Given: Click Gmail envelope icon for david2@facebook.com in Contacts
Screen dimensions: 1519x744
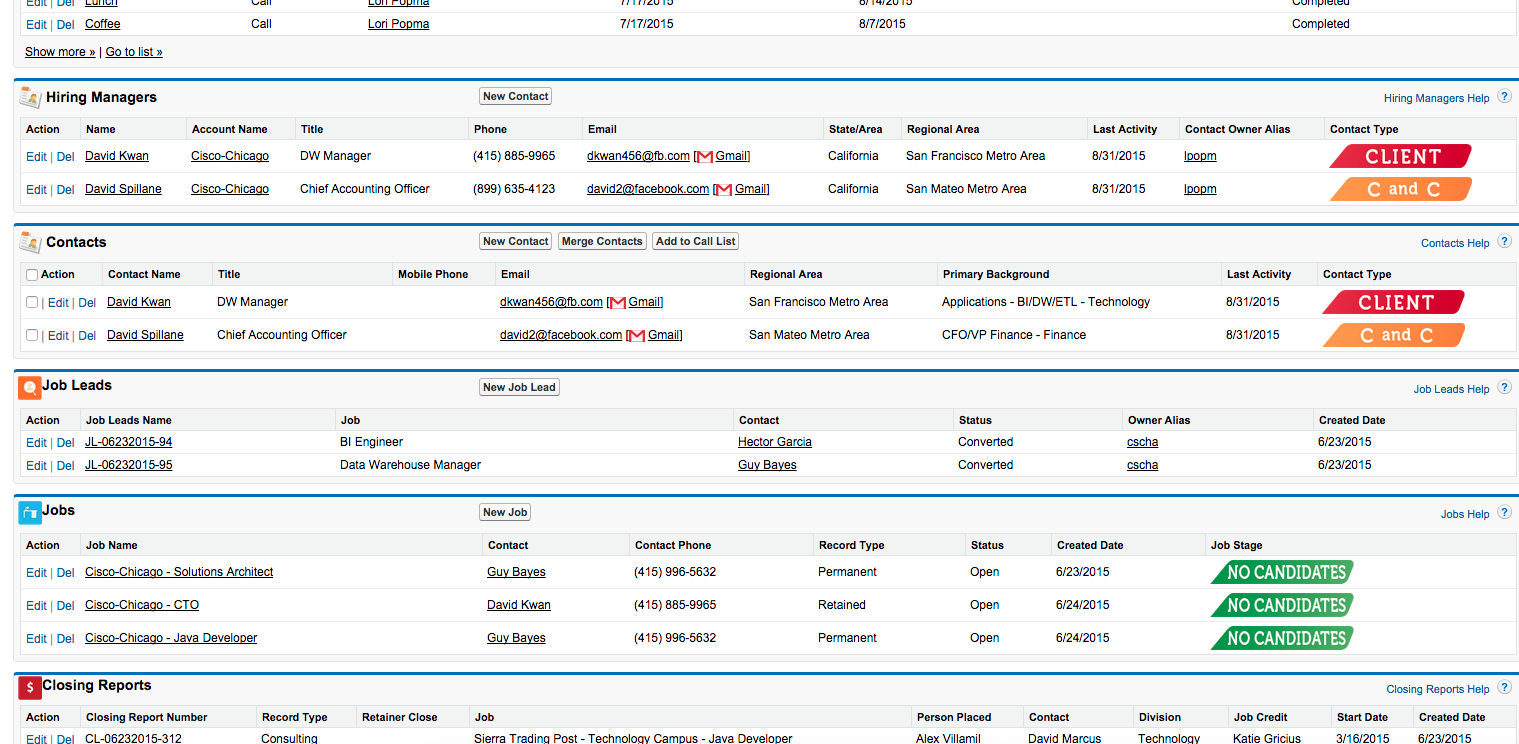Looking at the screenshot, I should click(x=637, y=336).
